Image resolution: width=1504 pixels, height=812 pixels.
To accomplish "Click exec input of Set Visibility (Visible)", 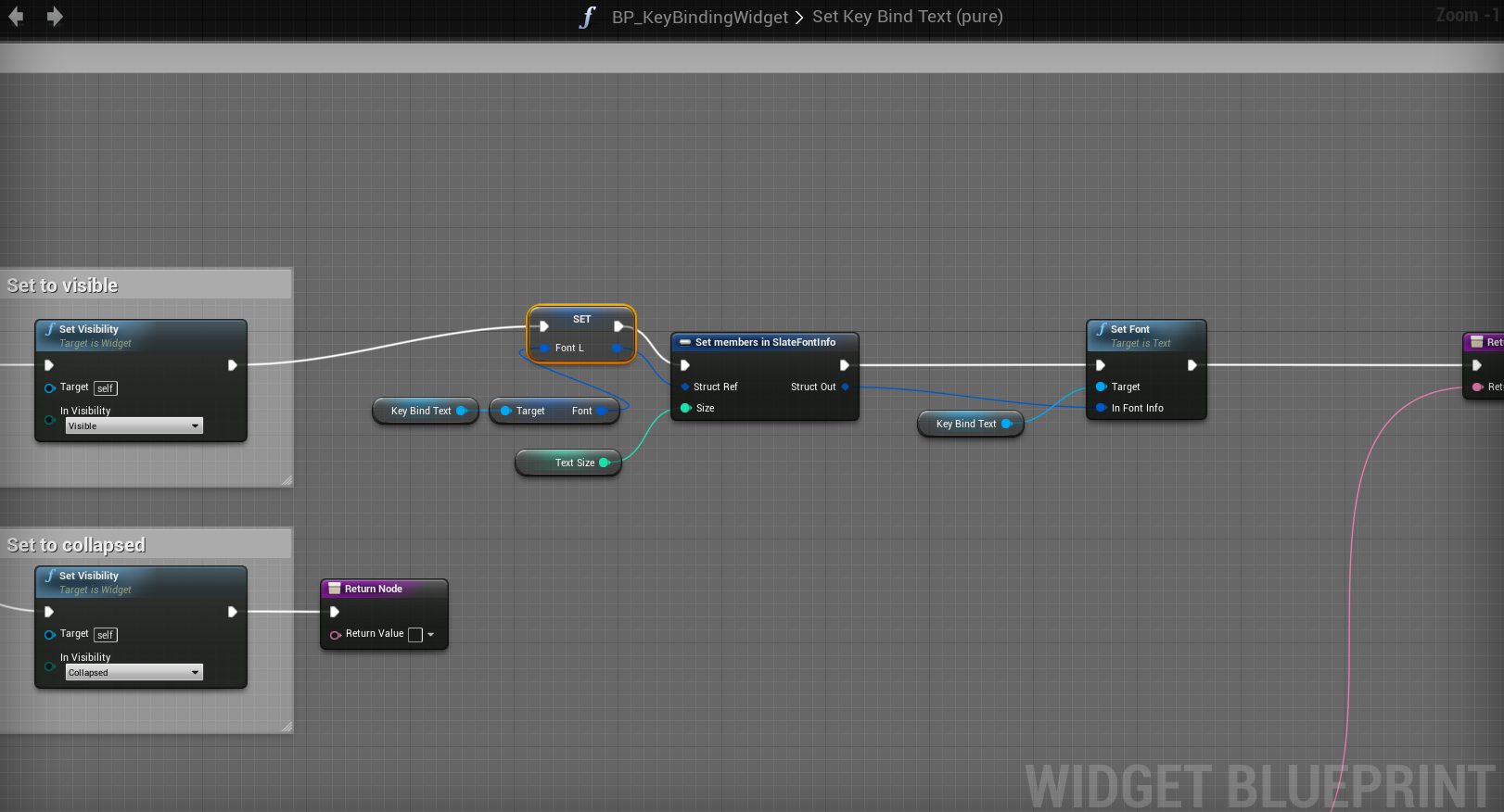I will (x=49, y=365).
